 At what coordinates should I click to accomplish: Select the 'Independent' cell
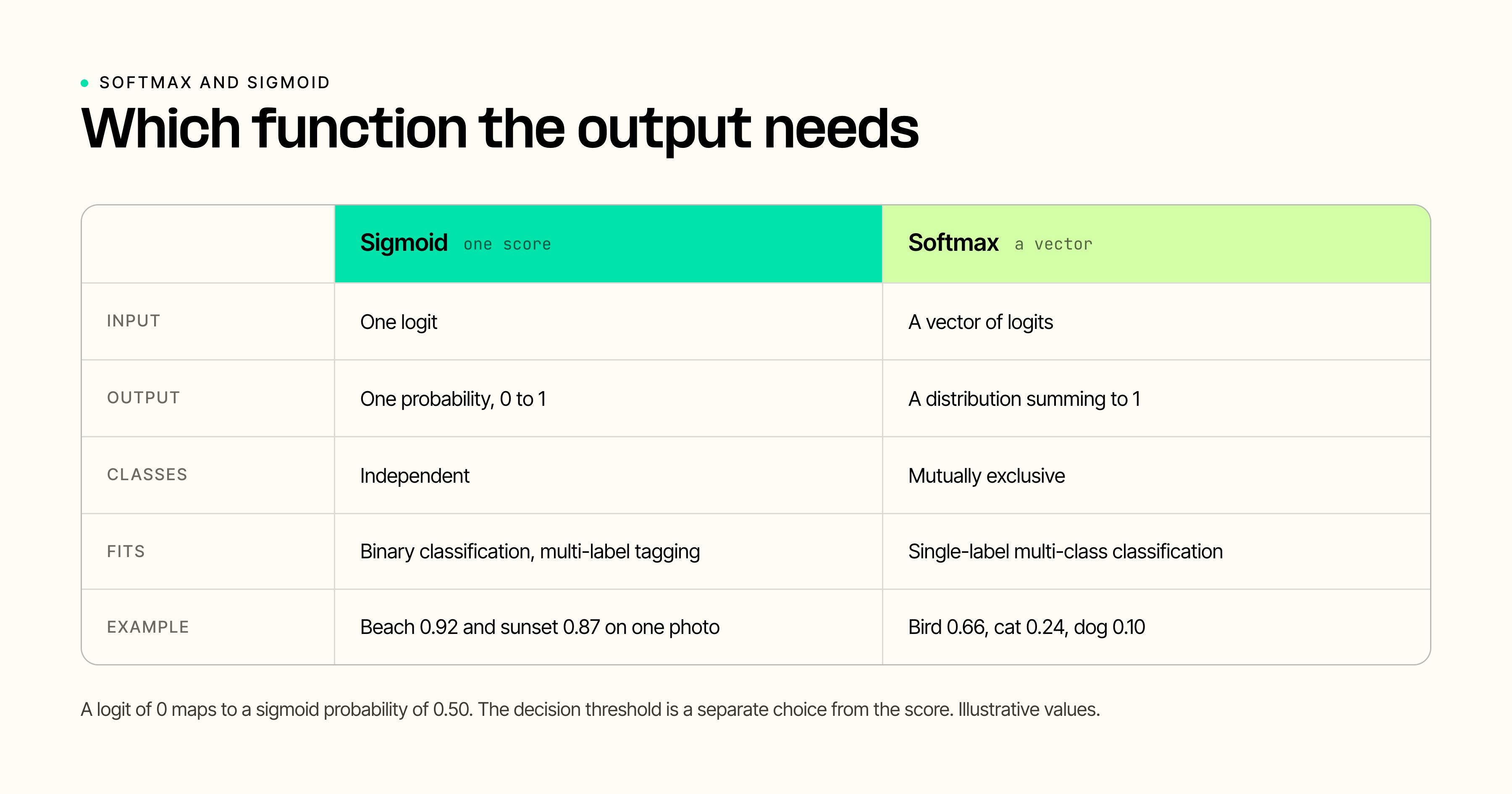point(608,476)
